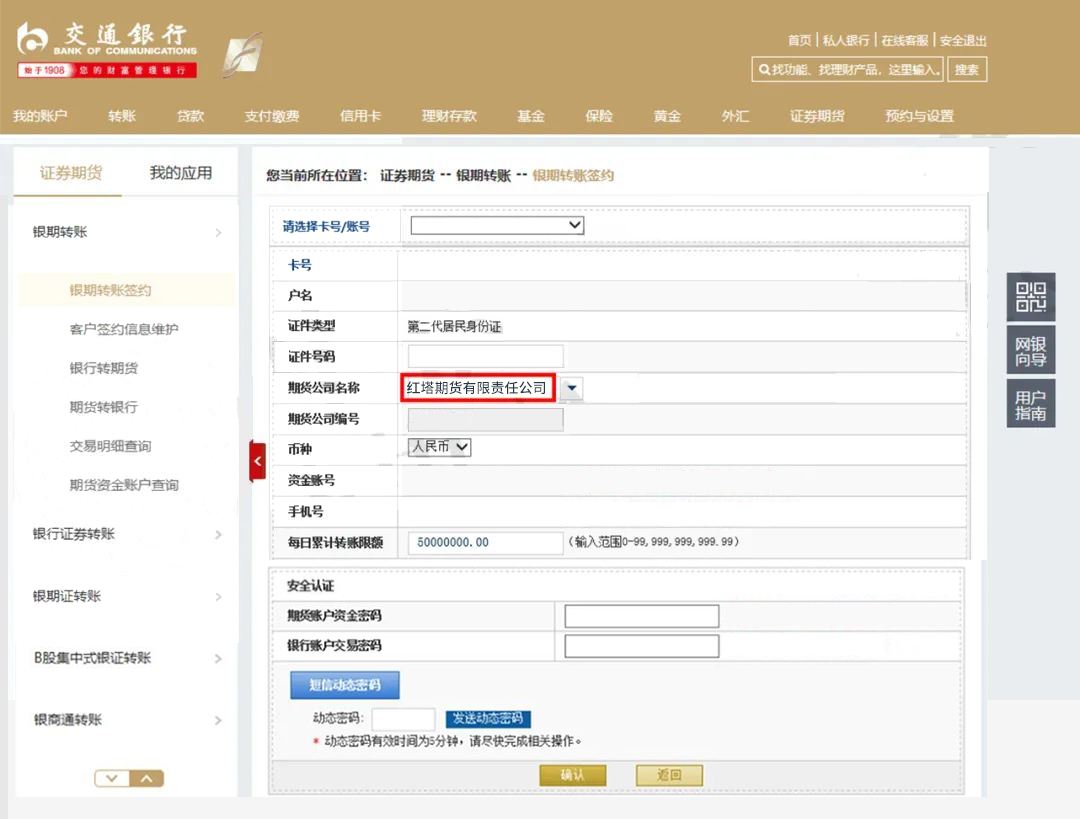Open 支付缴费 menu
This screenshot has width=1080, height=819.
272,116
